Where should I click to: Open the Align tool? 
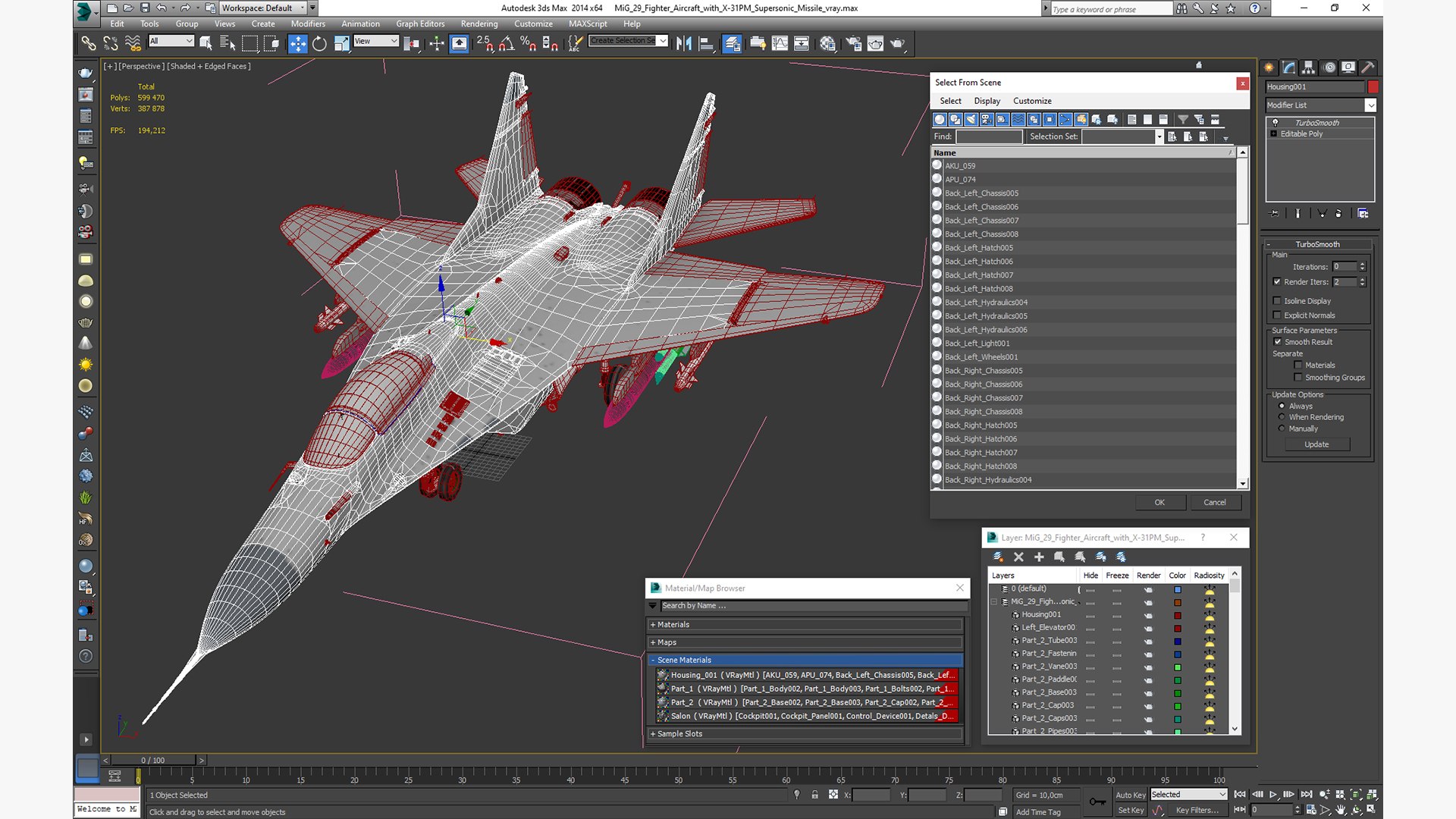(705, 43)
